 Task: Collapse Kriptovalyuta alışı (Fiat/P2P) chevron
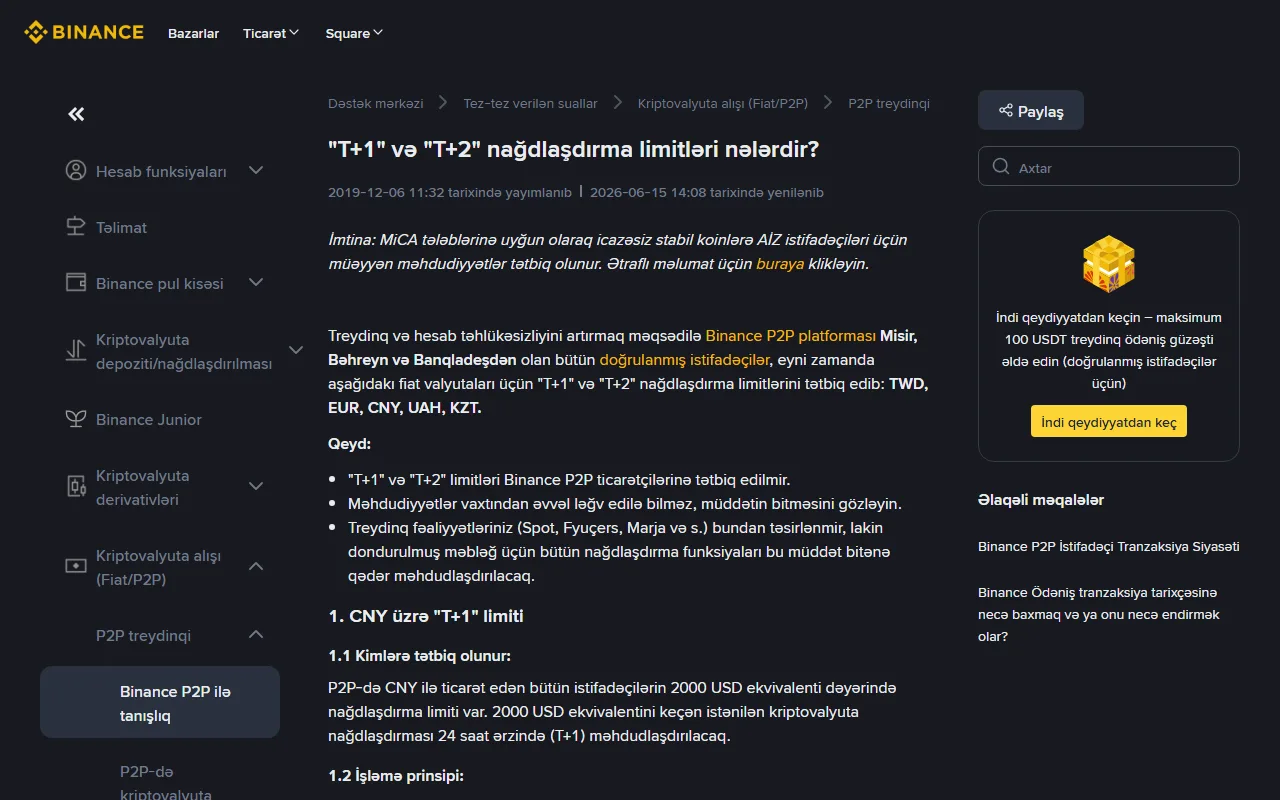coord(256,566)
